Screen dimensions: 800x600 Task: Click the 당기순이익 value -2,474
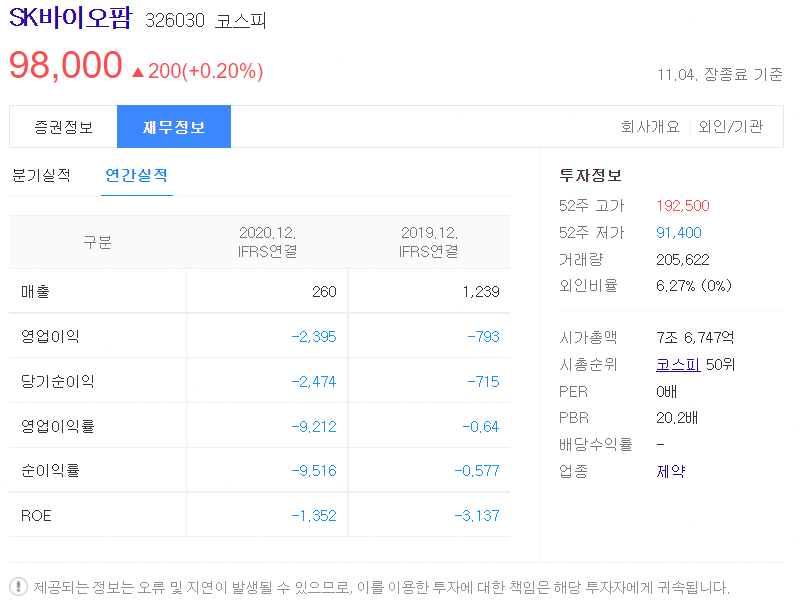click(x=314, y=382)
